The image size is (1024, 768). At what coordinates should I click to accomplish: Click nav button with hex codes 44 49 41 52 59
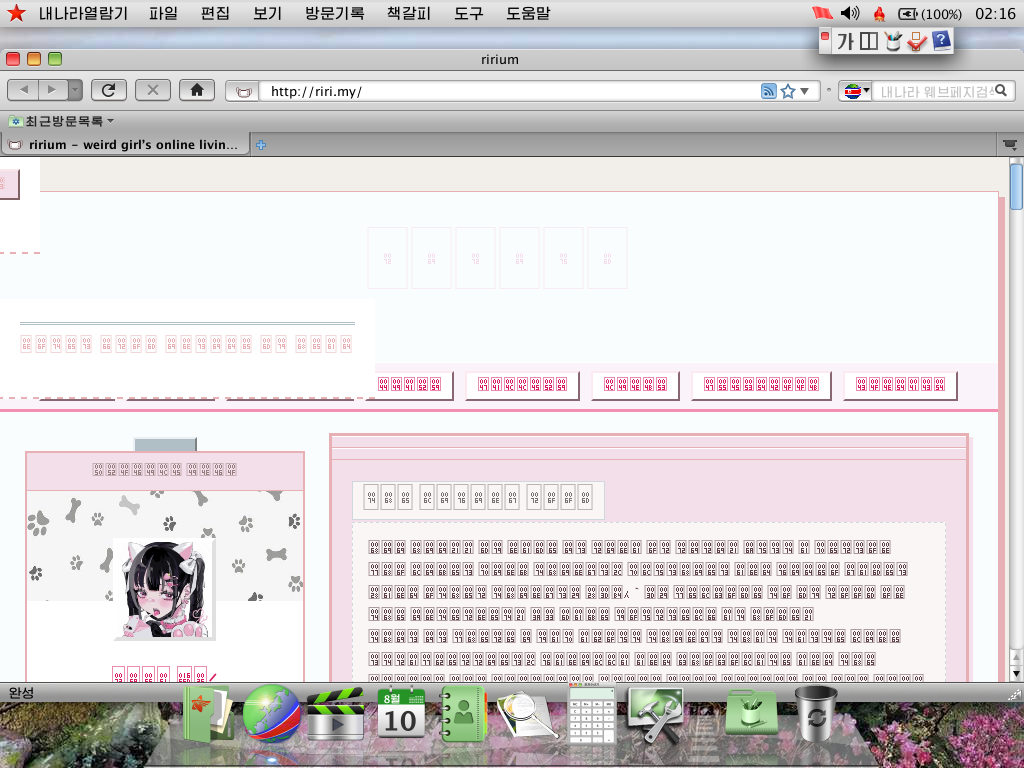(x=409, y=385)
